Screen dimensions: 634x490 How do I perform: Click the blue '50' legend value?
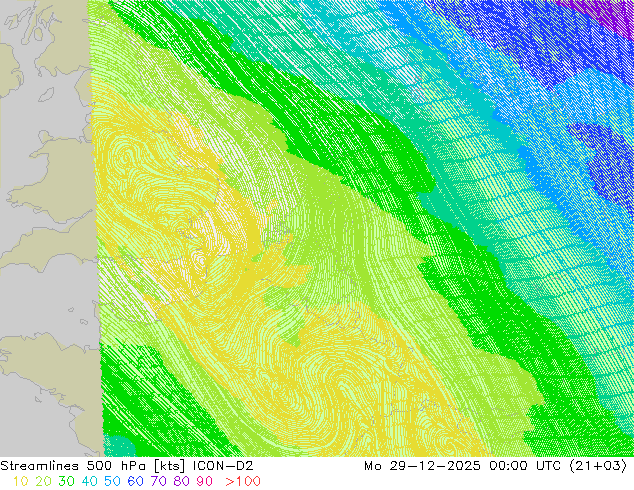click(112, 481)
